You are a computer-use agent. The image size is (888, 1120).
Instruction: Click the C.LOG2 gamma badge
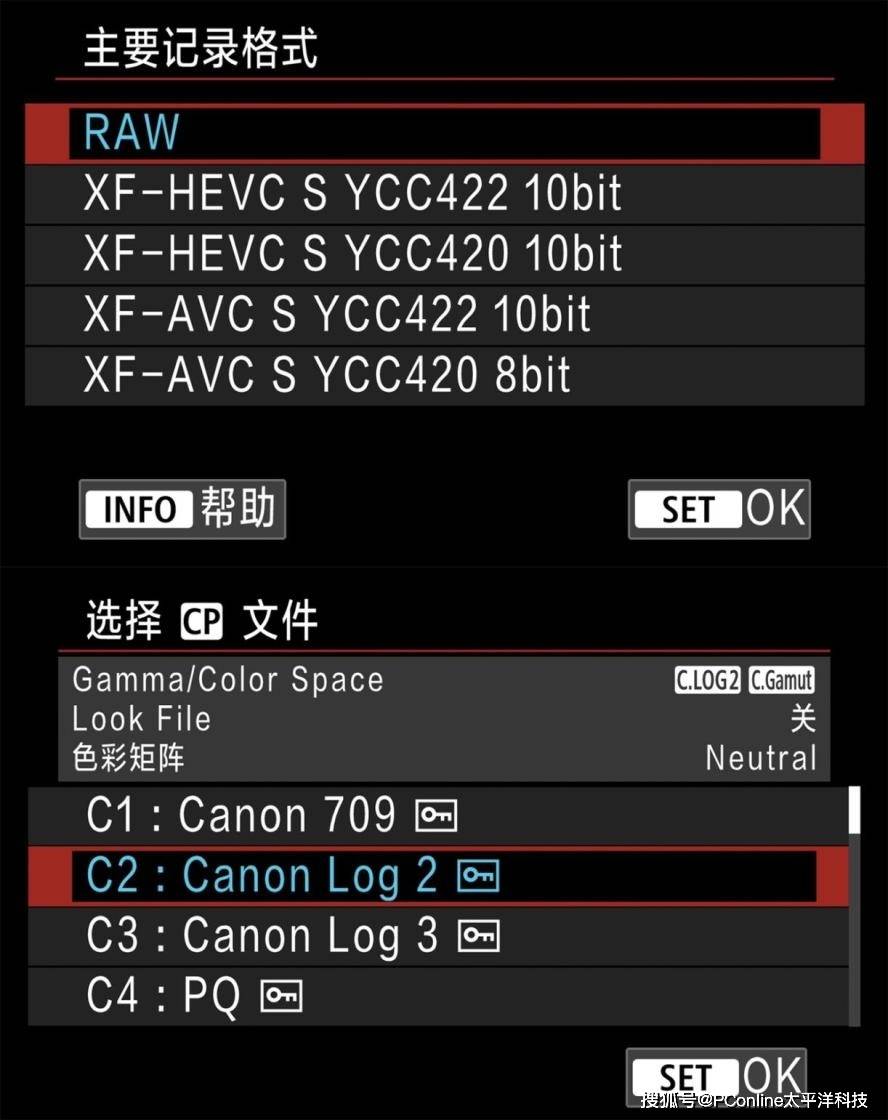707,681
